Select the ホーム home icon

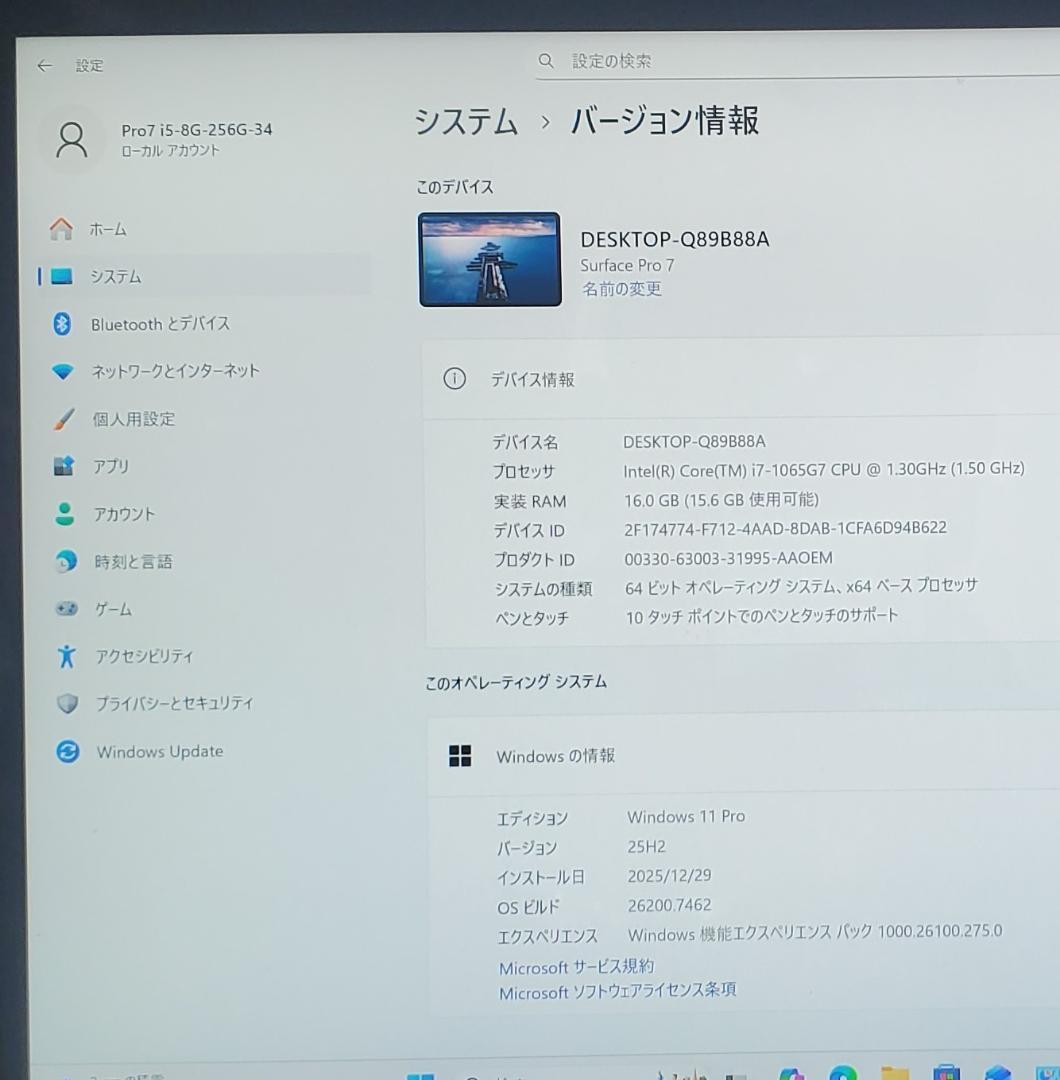pos(63,229)
